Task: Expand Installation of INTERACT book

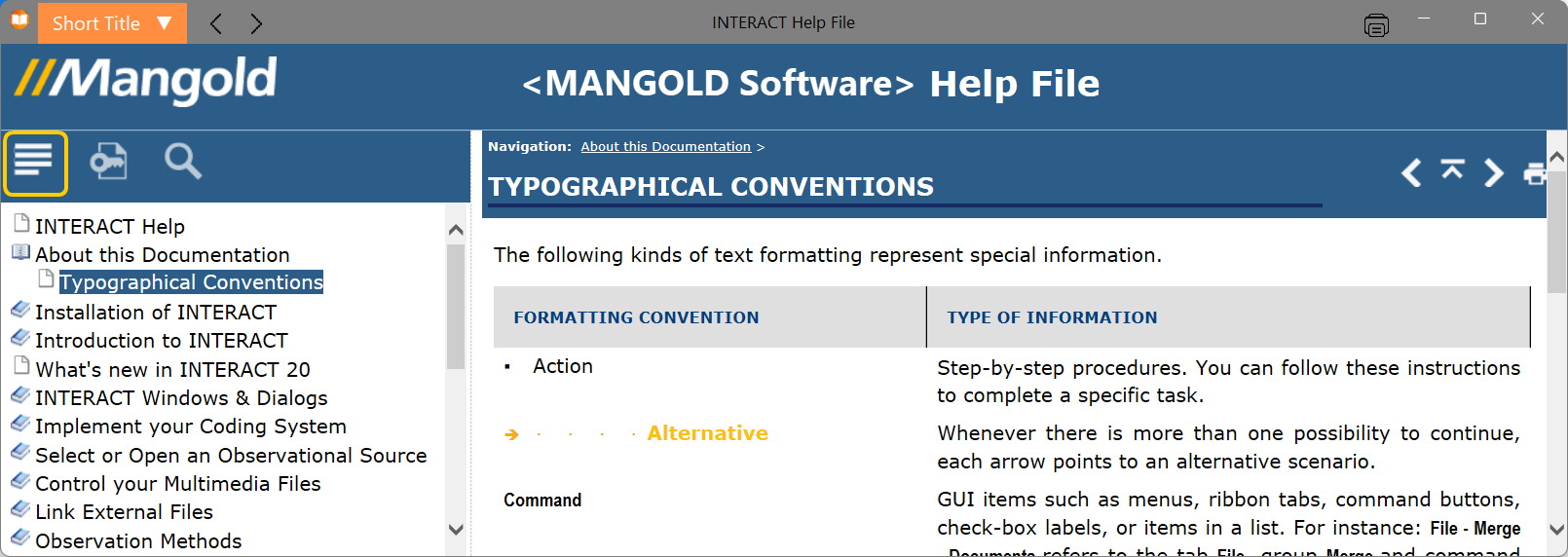Action: 20,311
